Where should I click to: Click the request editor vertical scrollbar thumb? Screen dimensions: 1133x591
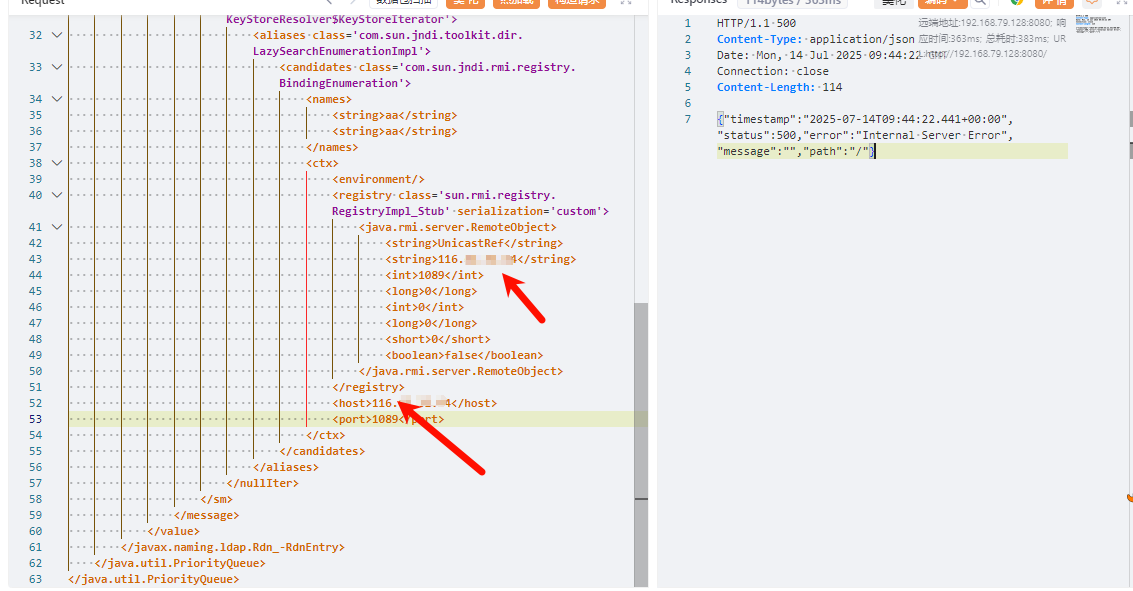(x=640, y=400)
